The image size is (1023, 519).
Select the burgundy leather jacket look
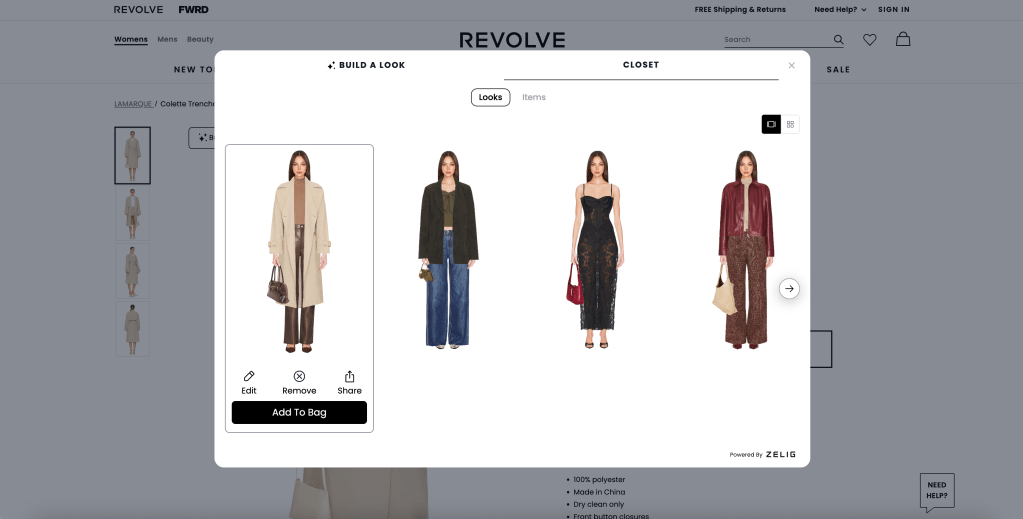(x=744, y=249)
